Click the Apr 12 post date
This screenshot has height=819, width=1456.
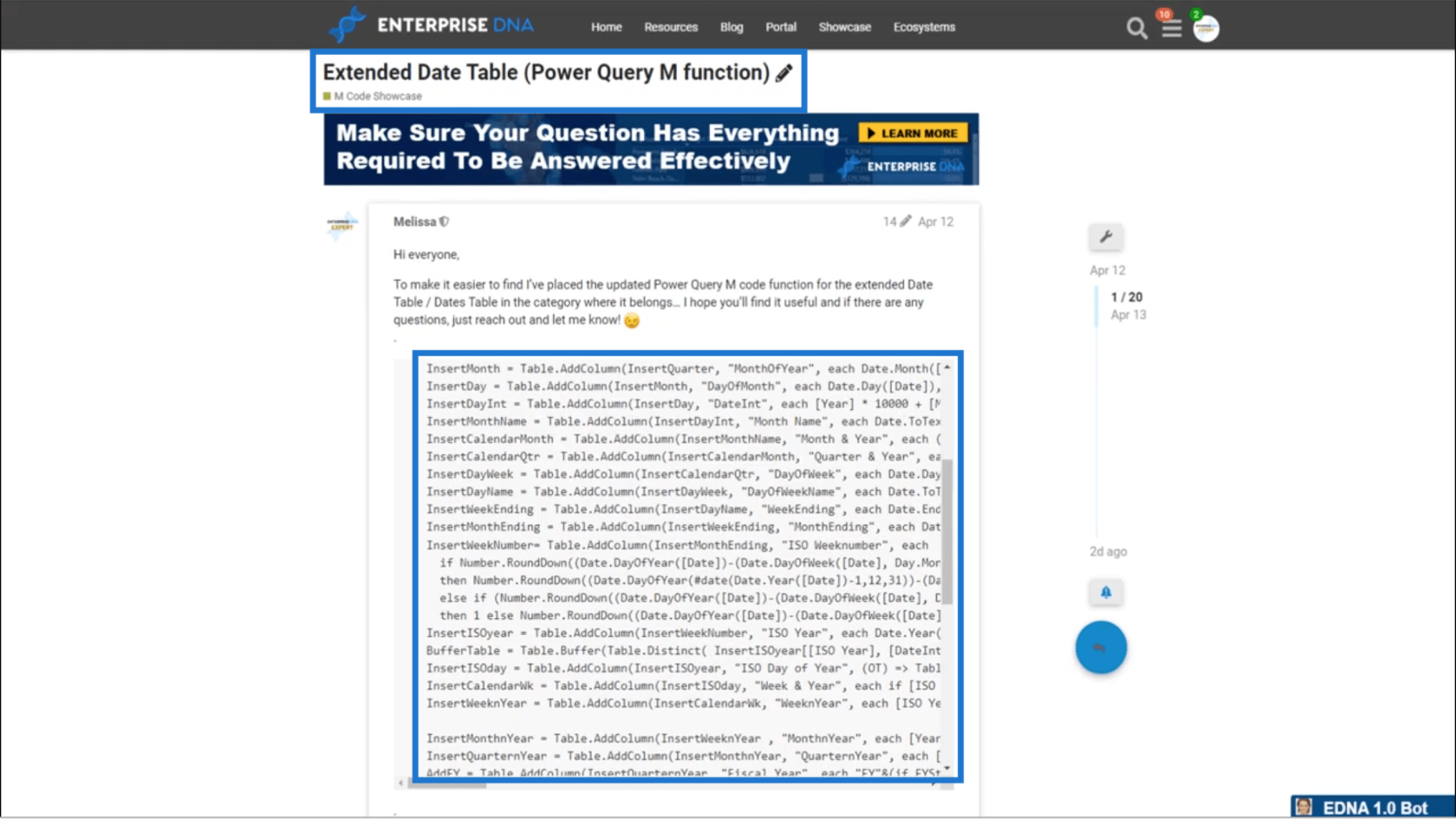coord(935,222)
